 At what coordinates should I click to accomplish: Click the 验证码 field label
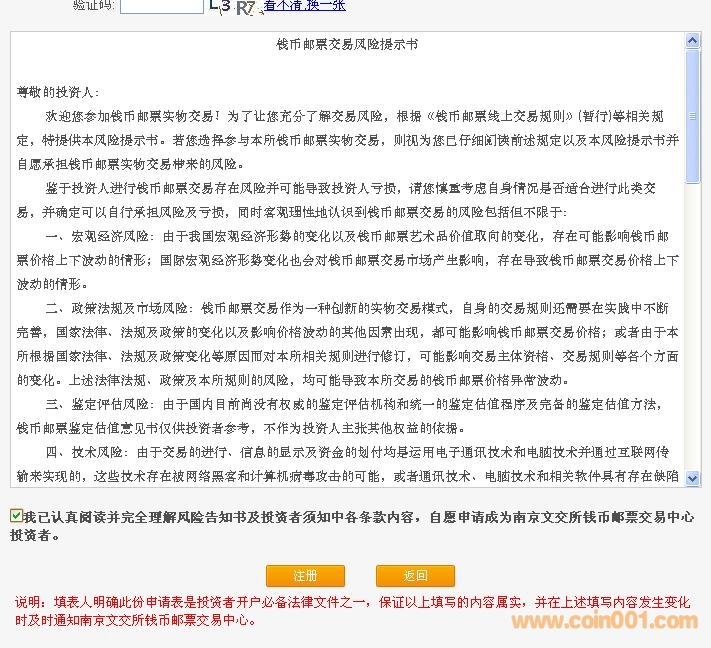pos(94,6)
